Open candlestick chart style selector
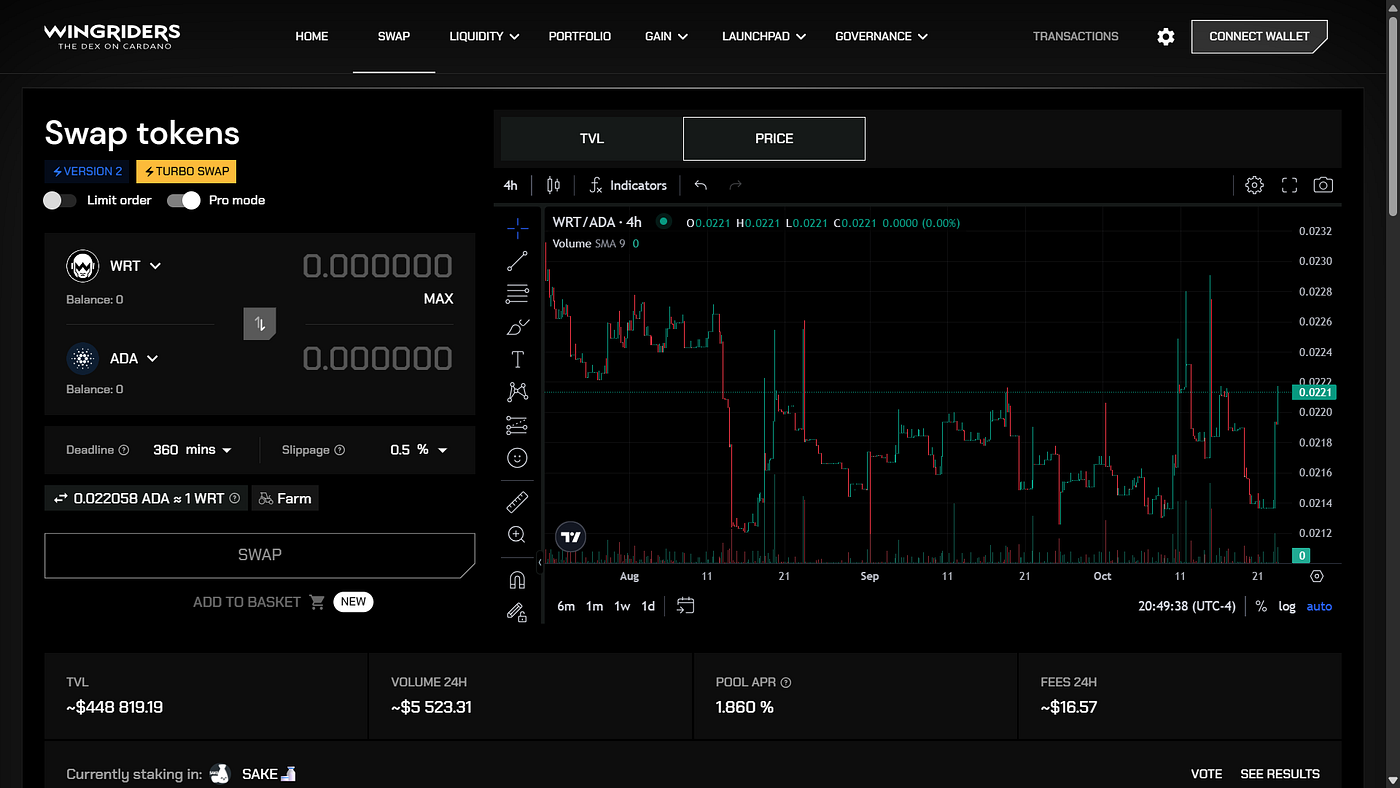1400x788 pixels. 553,185
